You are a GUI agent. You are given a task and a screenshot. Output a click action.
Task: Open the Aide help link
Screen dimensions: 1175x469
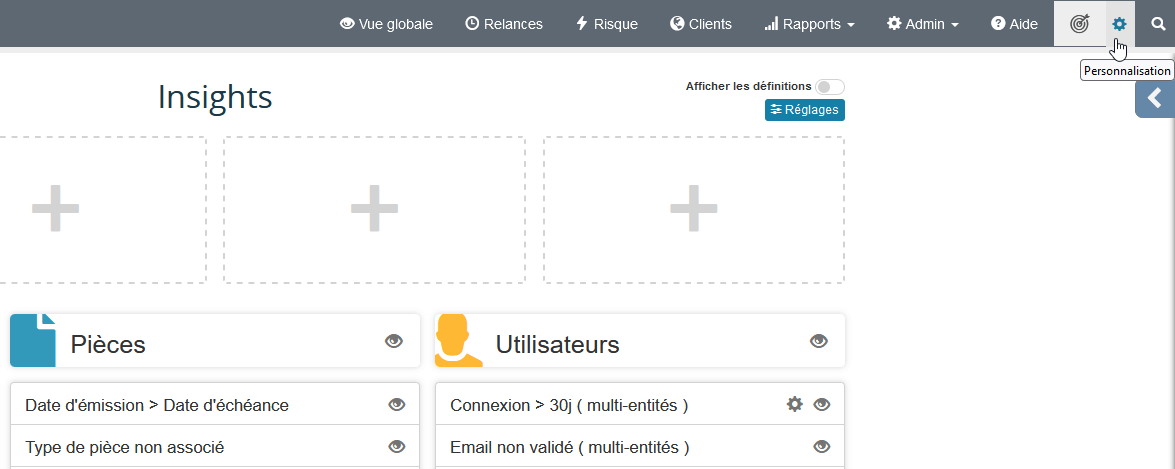(x=1014, y=24)
